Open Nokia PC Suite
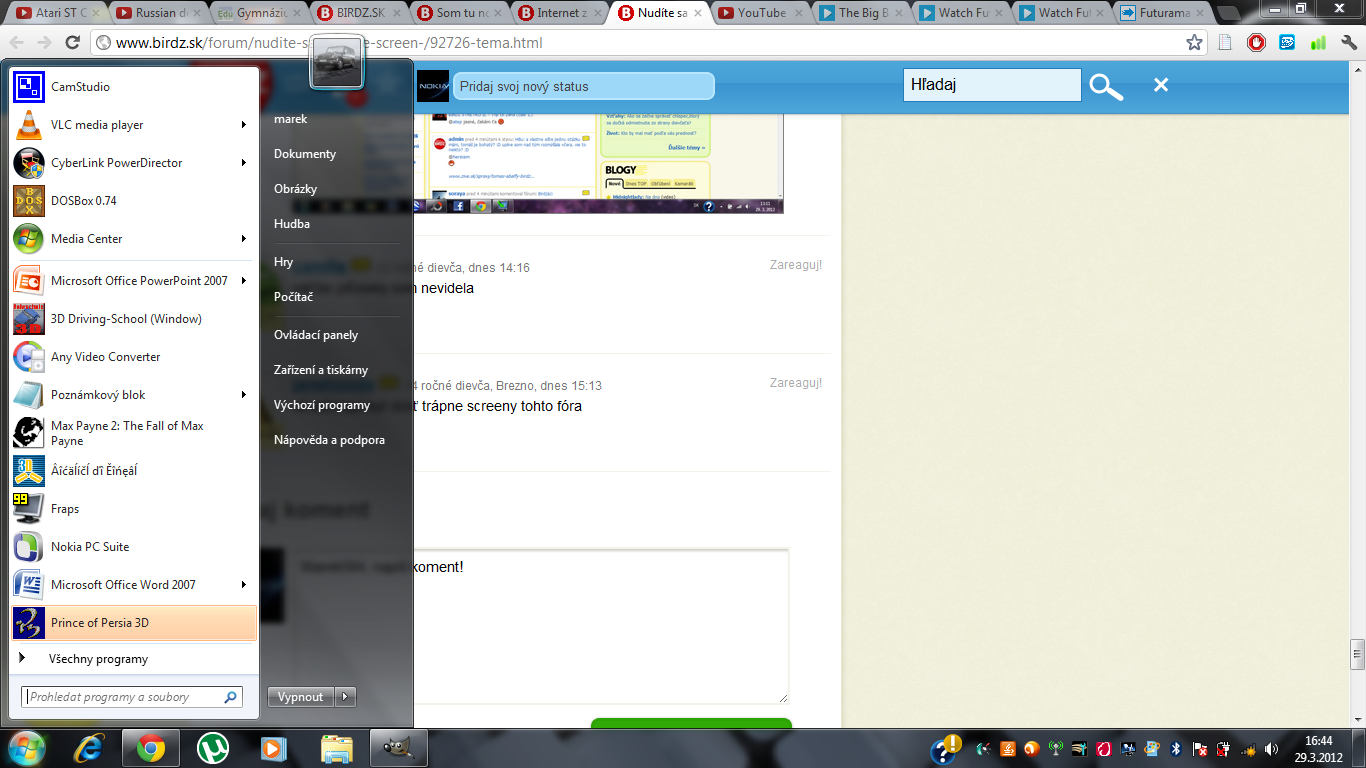 pyautogui.click(x=134, y=547)
